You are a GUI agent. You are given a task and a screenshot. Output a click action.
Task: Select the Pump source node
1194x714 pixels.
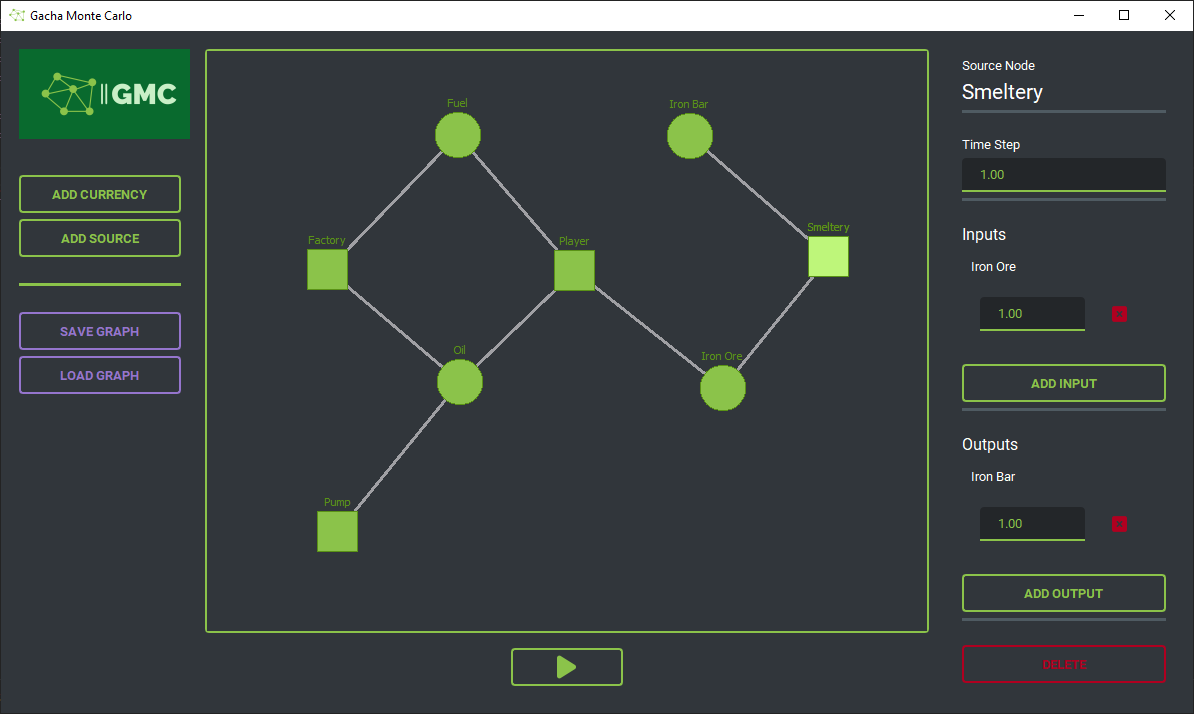pos(337,532)
